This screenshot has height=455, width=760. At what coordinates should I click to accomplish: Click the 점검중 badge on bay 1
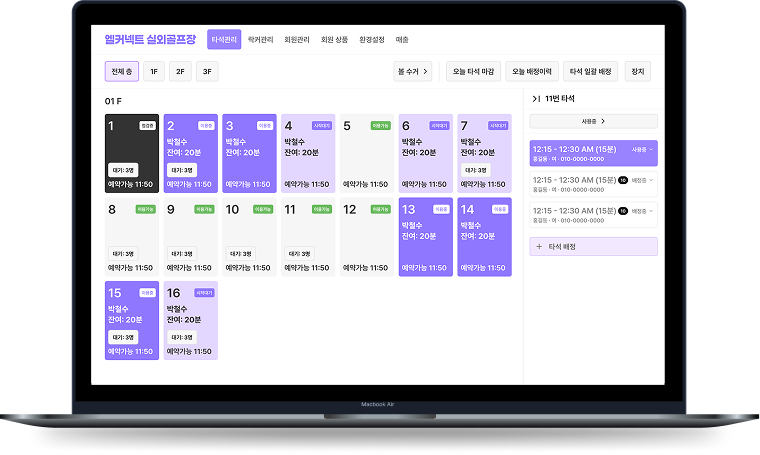[147, 126]
